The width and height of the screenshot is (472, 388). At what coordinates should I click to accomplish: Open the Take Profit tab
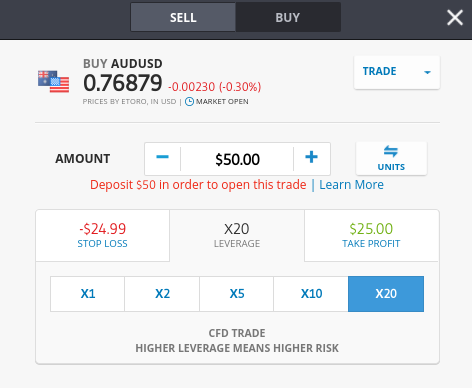371,236
